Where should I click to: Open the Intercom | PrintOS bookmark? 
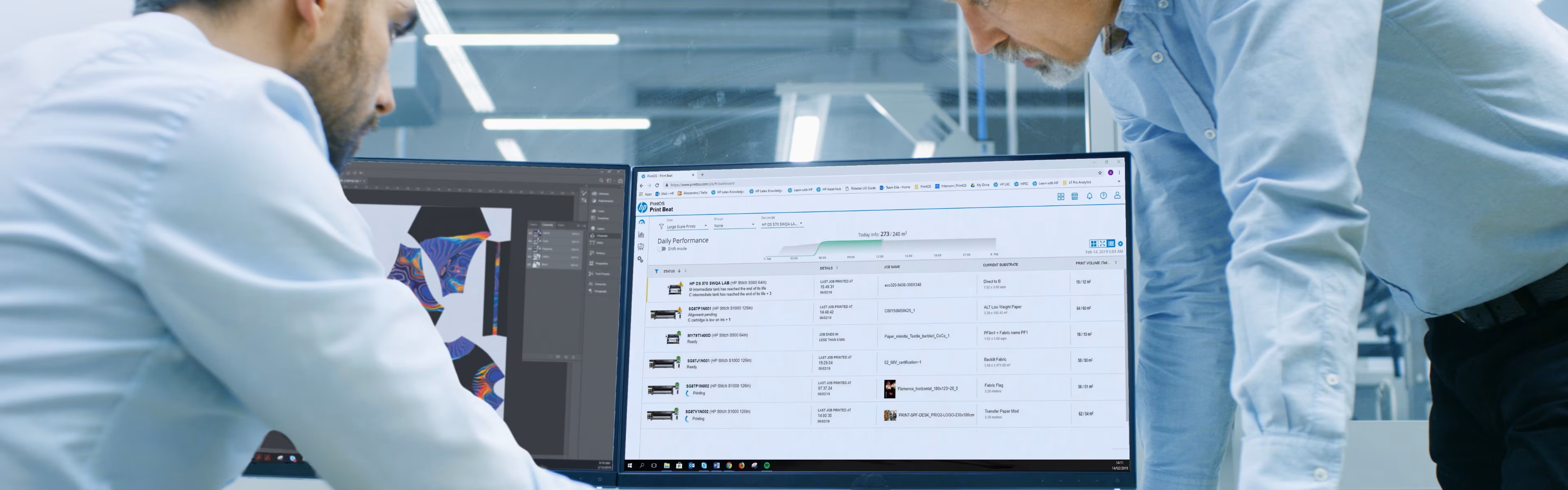951,186
